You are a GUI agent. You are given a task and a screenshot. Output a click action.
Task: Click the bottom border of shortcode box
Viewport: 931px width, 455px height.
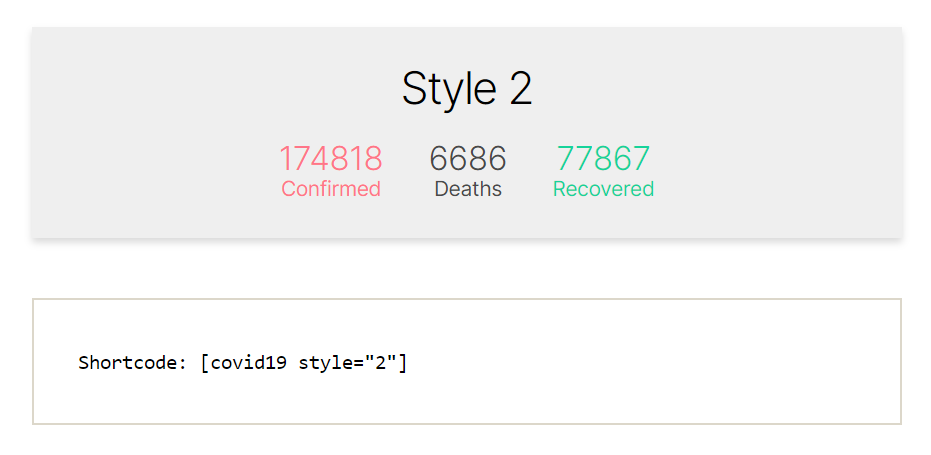coord(466,424)
